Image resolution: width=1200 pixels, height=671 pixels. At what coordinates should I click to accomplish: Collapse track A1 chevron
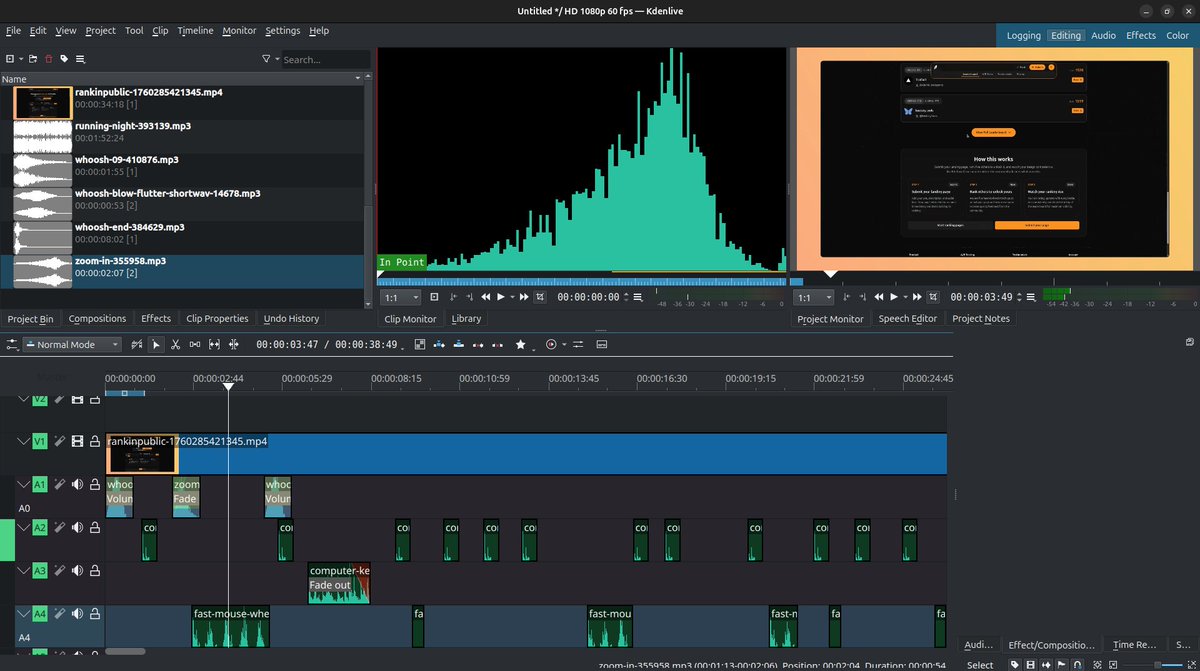click(24, 484)
